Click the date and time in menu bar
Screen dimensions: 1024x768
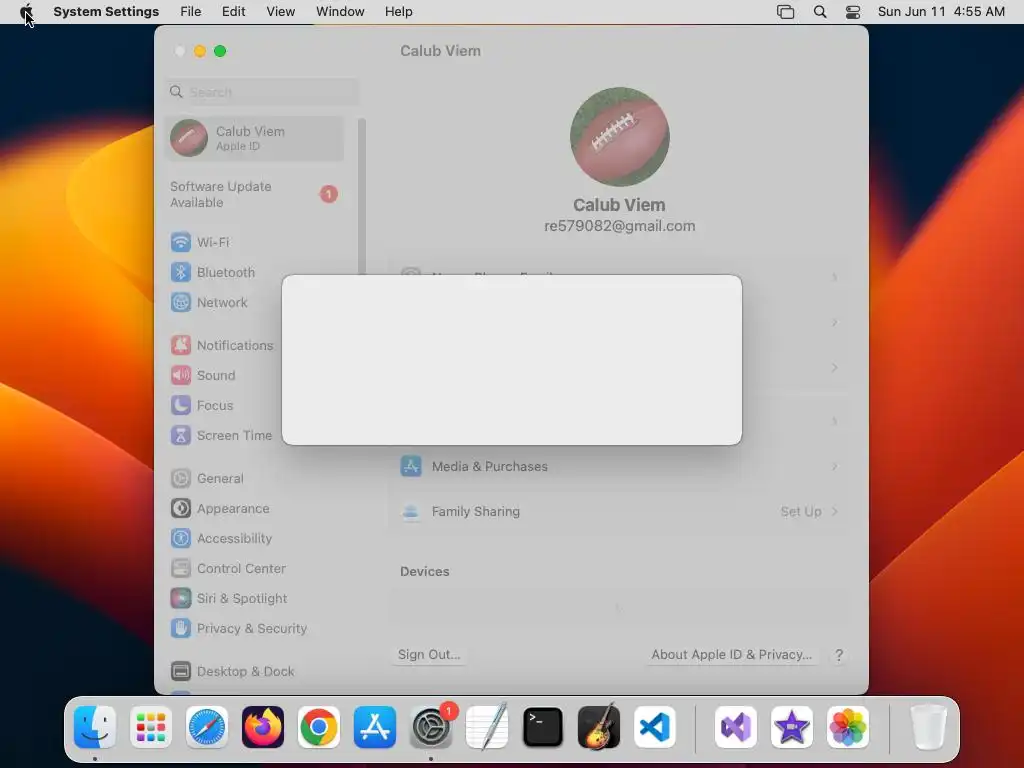coord(941,12)
